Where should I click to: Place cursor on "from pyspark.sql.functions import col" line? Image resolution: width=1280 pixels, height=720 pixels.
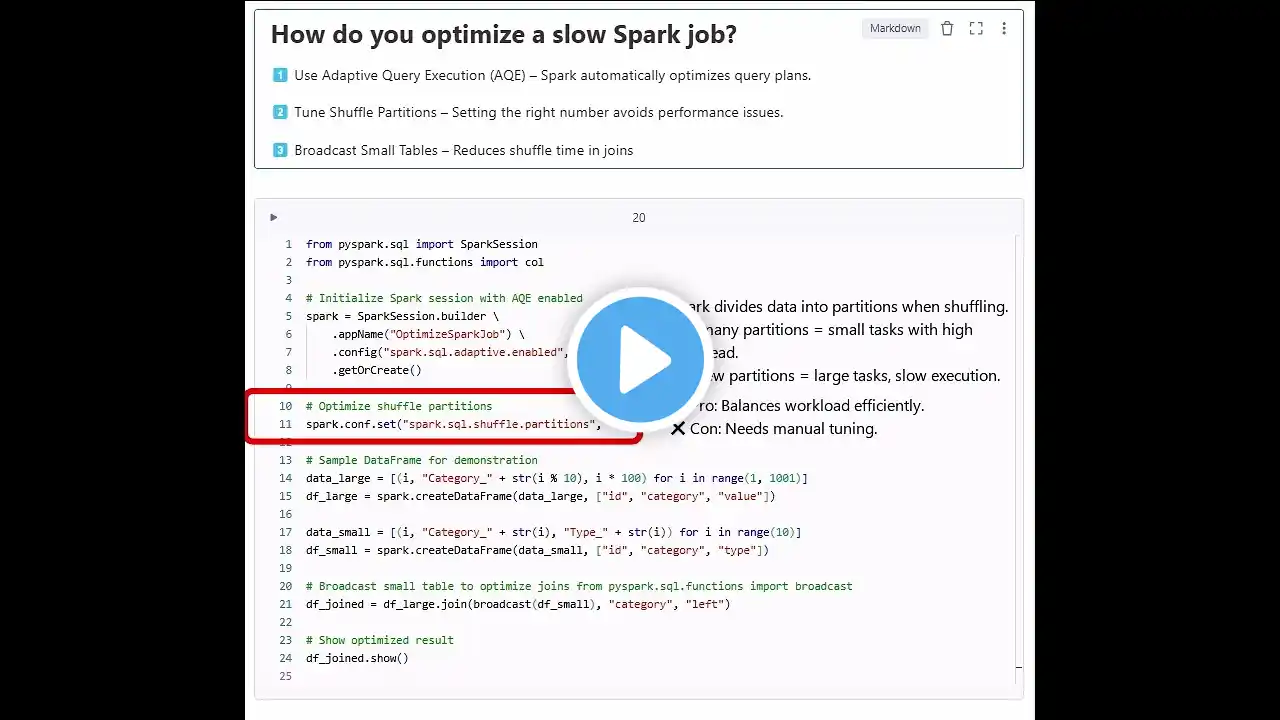click(x=425, y=262)
